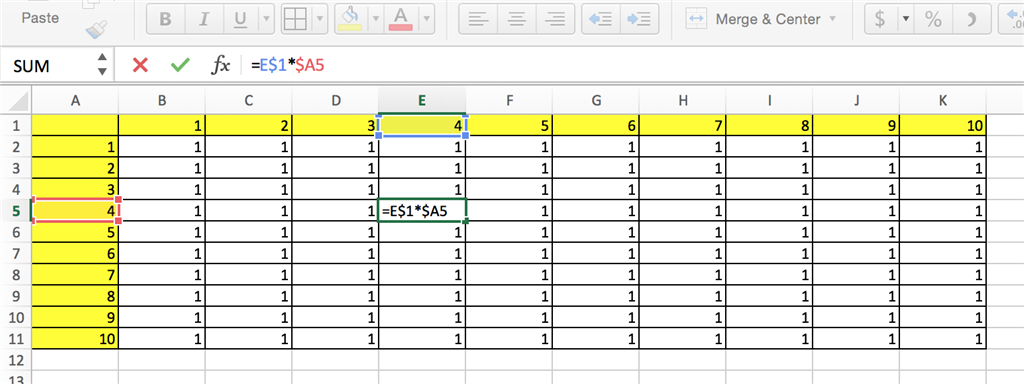Open the font color dropdown arrow

pos(426,19)
